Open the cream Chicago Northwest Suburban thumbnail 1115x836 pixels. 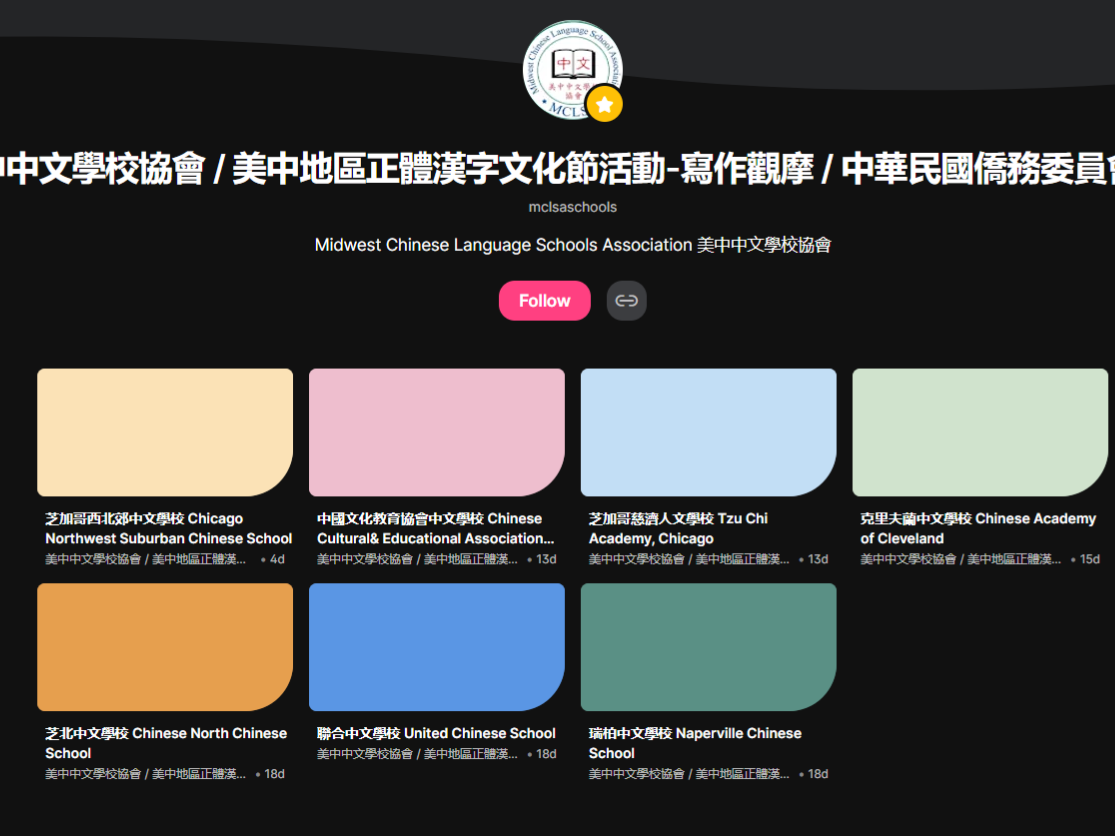pyautogui.click(x=165, y=432)
